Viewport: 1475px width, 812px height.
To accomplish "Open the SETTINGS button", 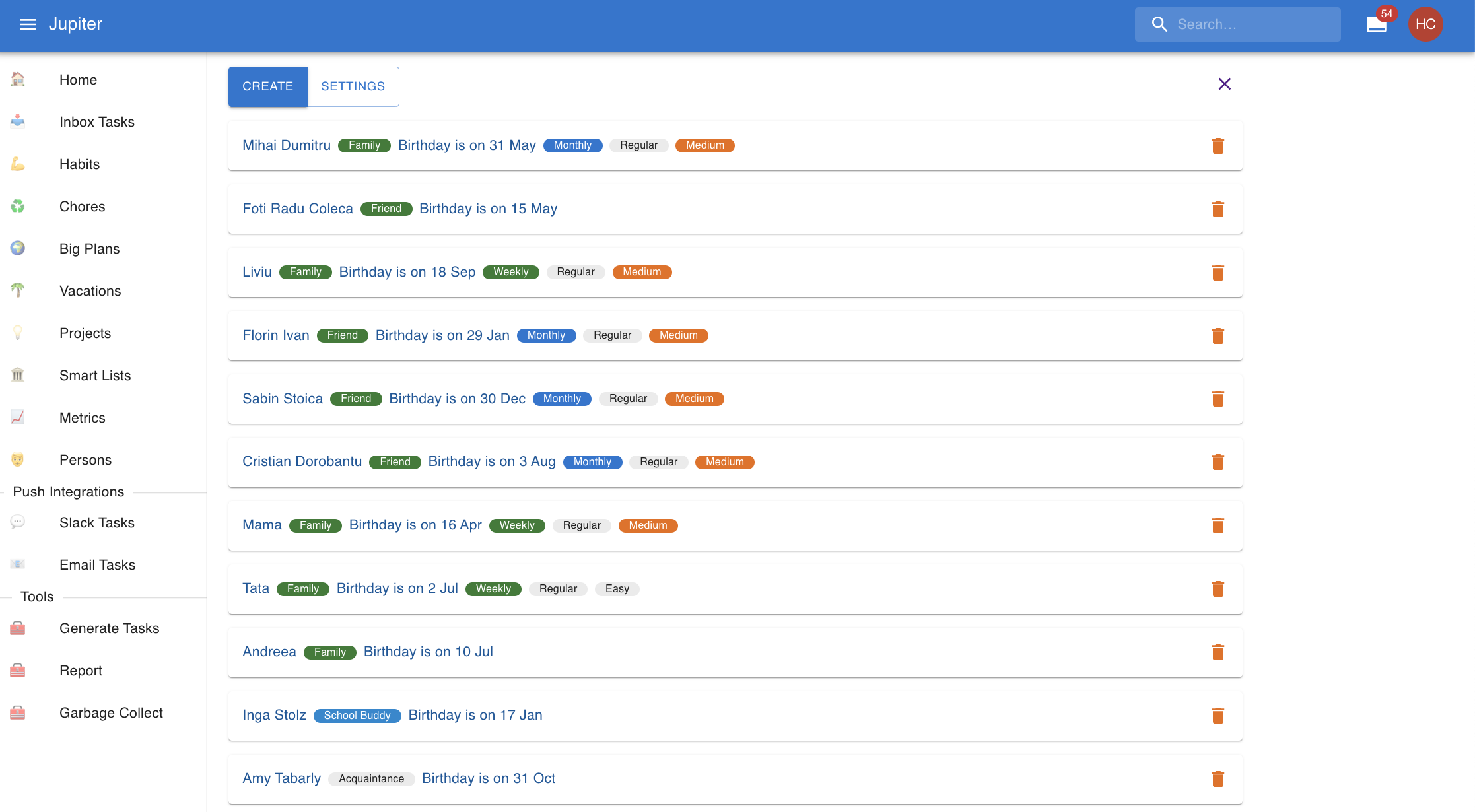I will (353, 86).
